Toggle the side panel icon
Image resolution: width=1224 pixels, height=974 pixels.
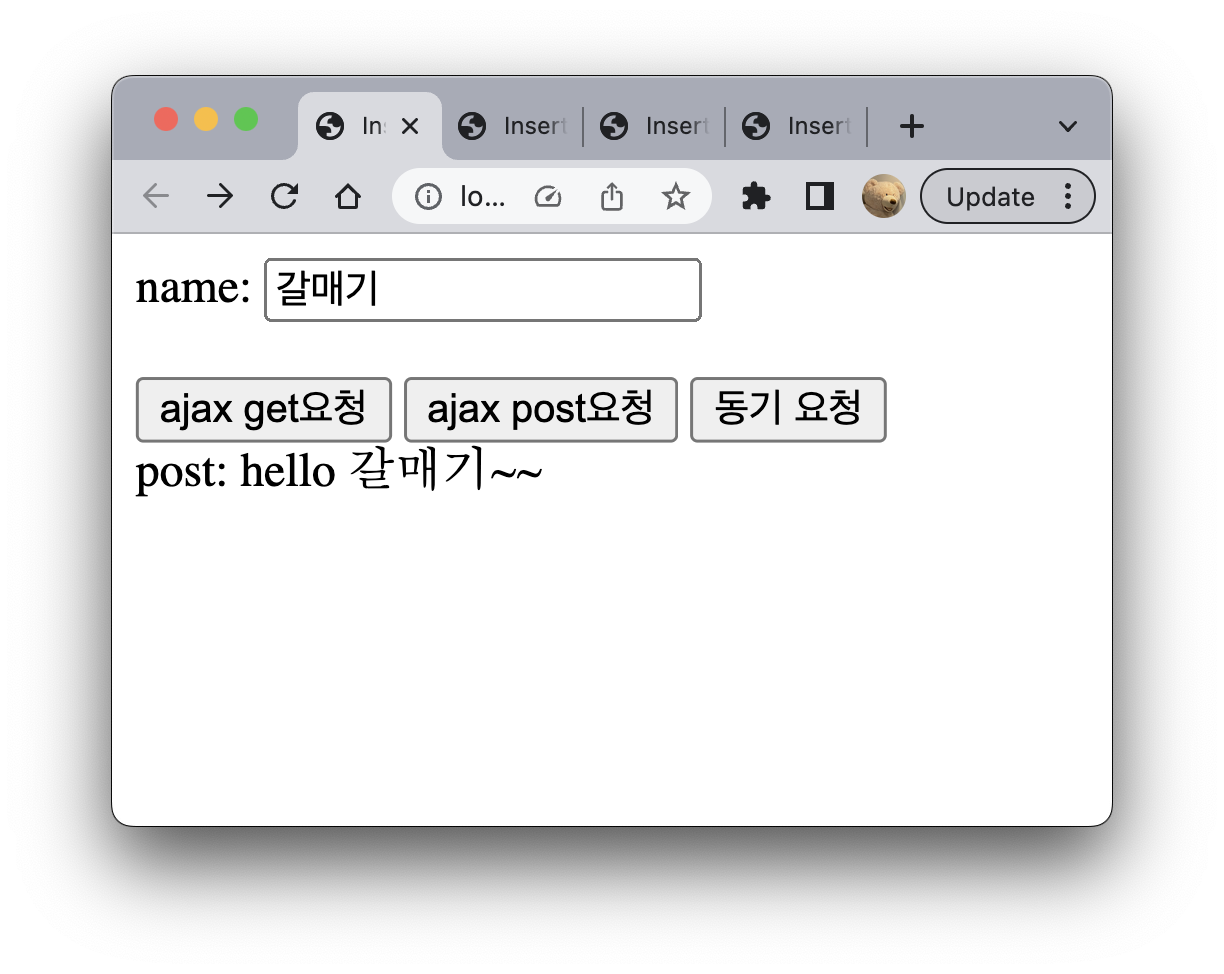(820, 197)
